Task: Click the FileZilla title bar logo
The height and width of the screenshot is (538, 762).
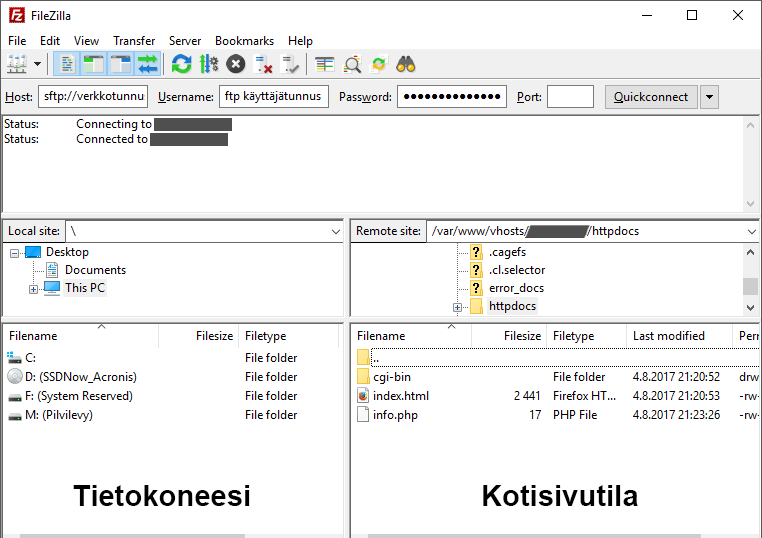Action: coord(17,16)
